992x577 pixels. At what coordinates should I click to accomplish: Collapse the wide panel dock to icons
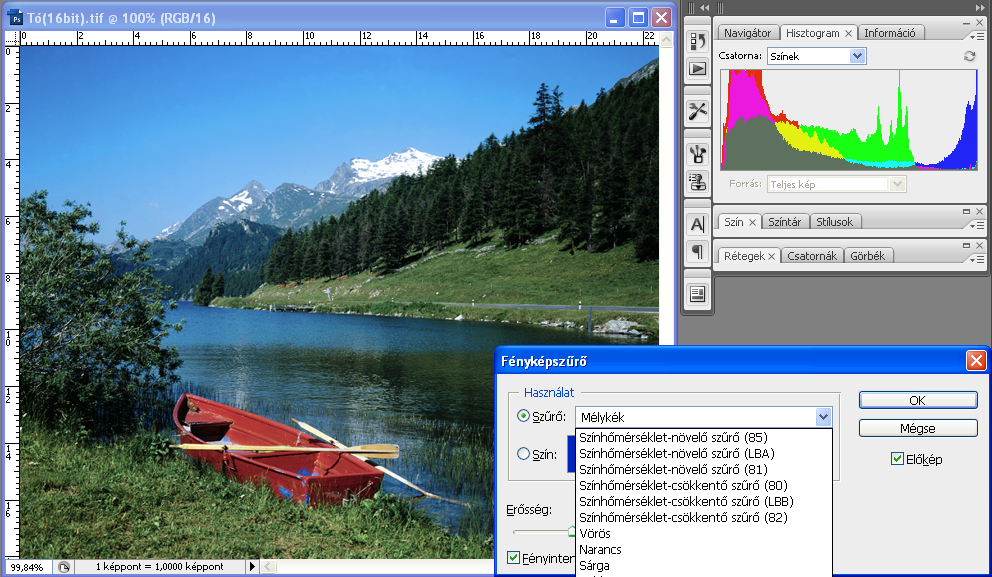(980, 8)
